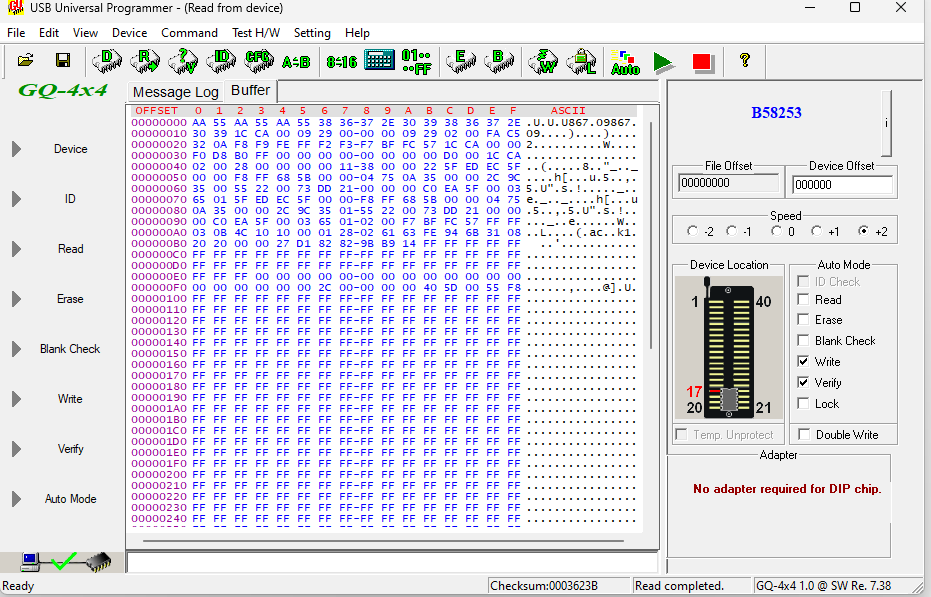Switch to the Message Log tab
This screenshot has width=931, height=597.
[x=176, y=92]
